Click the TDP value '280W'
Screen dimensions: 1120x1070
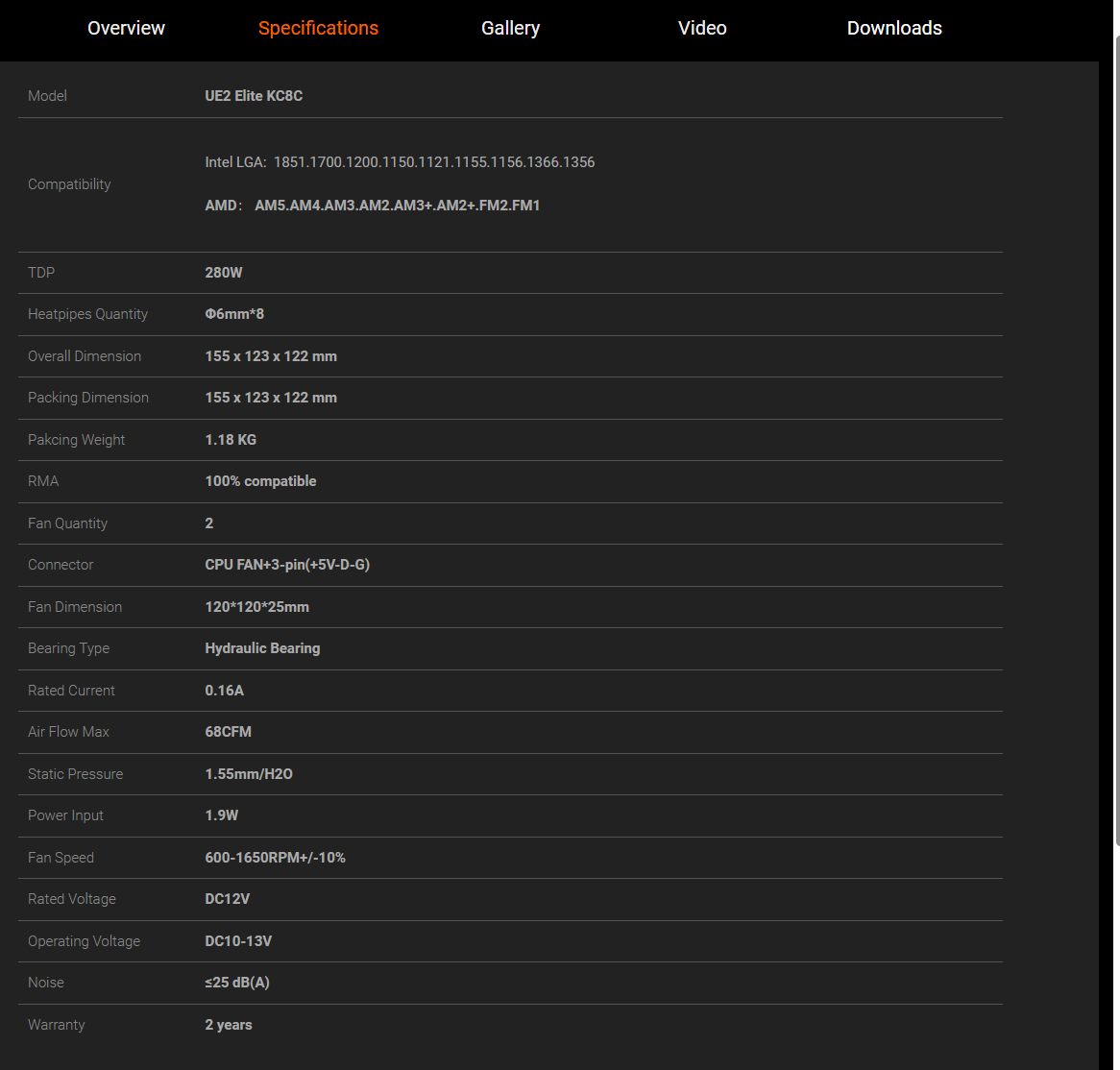coord(224,273)
